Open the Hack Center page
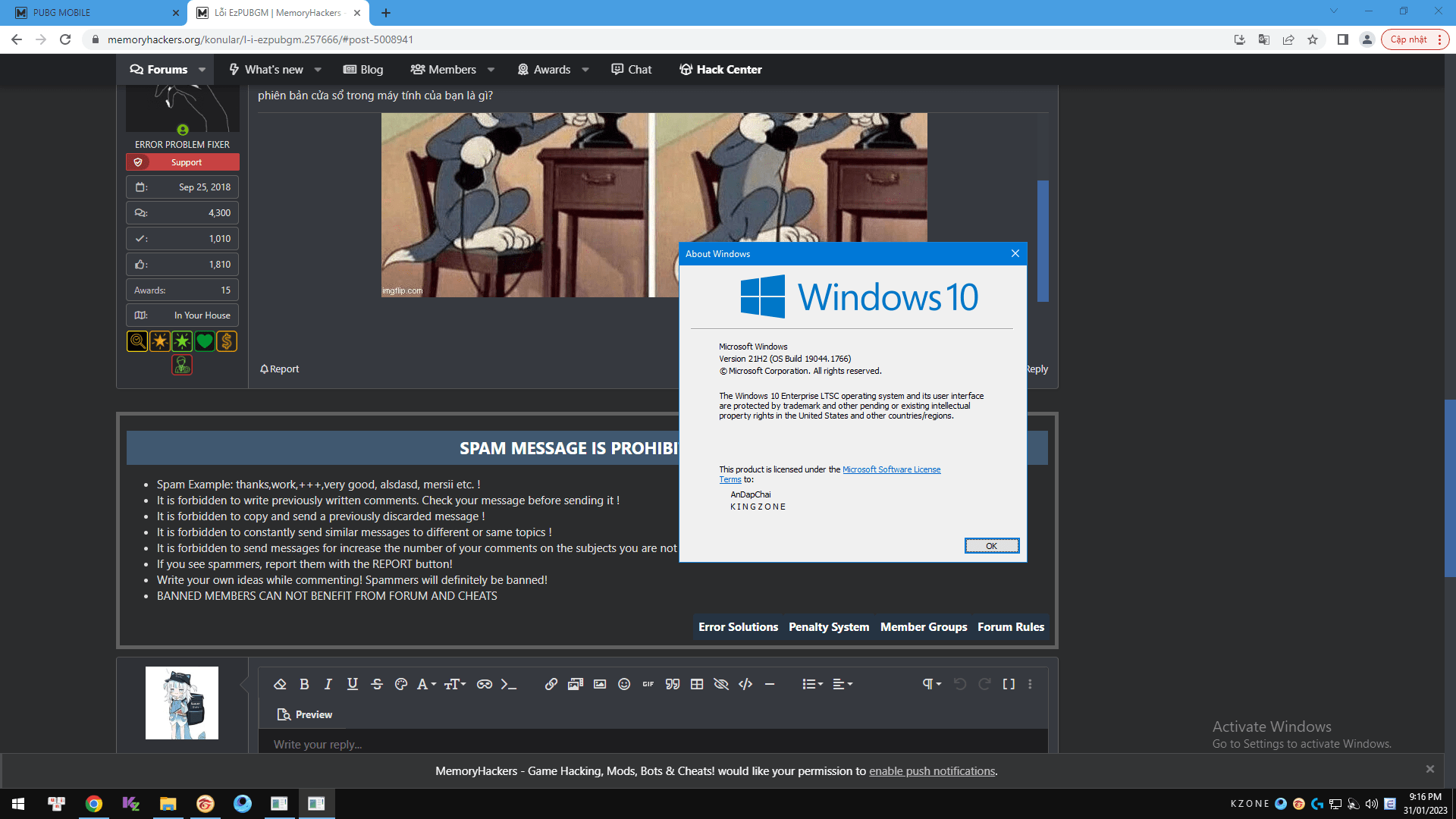 pyautogui.click(x=720, y=69)
